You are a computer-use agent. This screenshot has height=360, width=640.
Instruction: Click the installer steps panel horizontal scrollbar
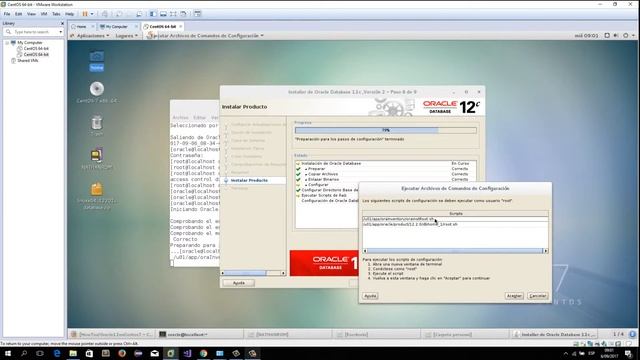pos(253,273)
